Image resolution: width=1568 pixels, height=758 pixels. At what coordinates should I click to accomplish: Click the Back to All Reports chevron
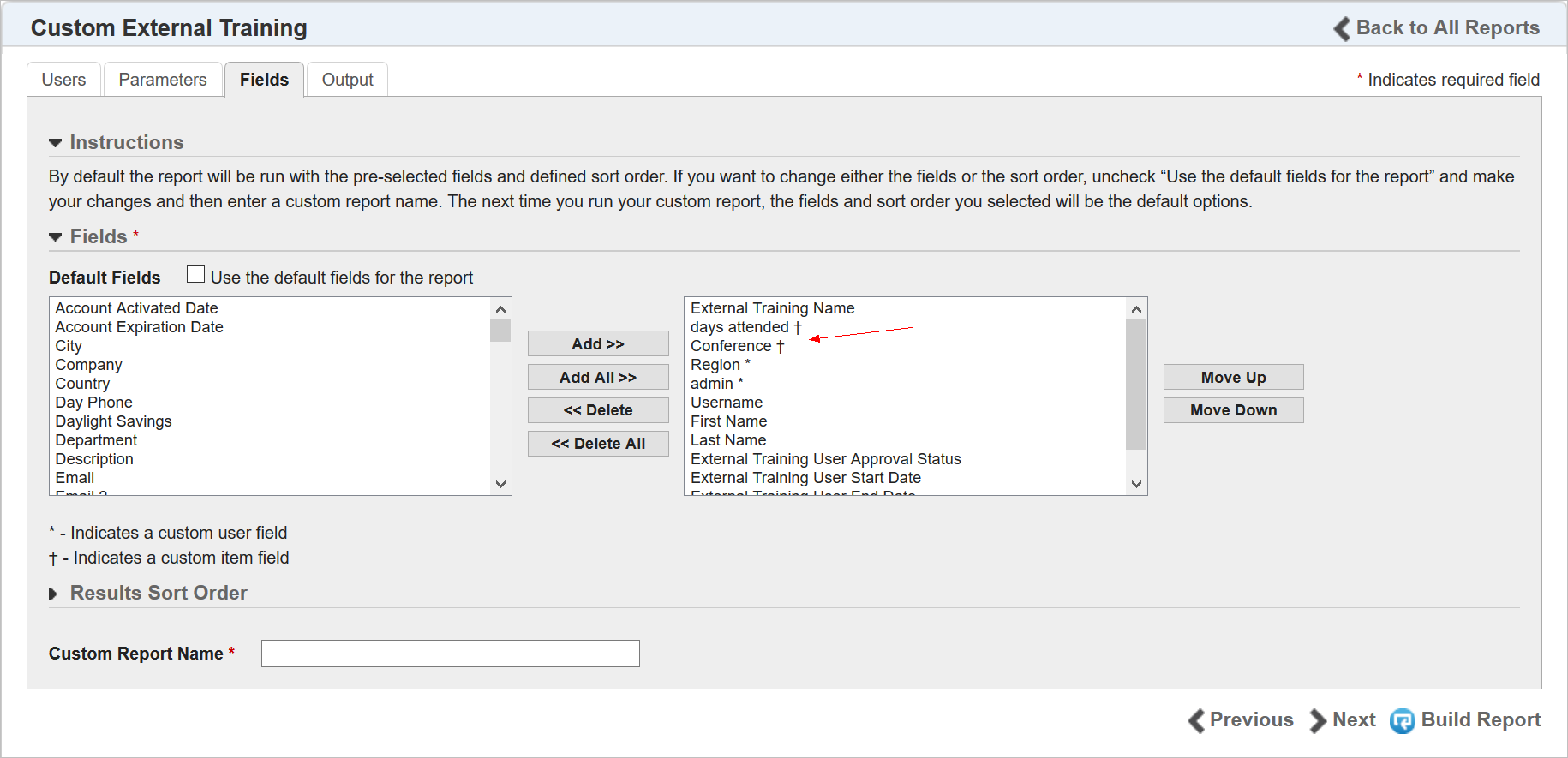tap(1342, 28)
